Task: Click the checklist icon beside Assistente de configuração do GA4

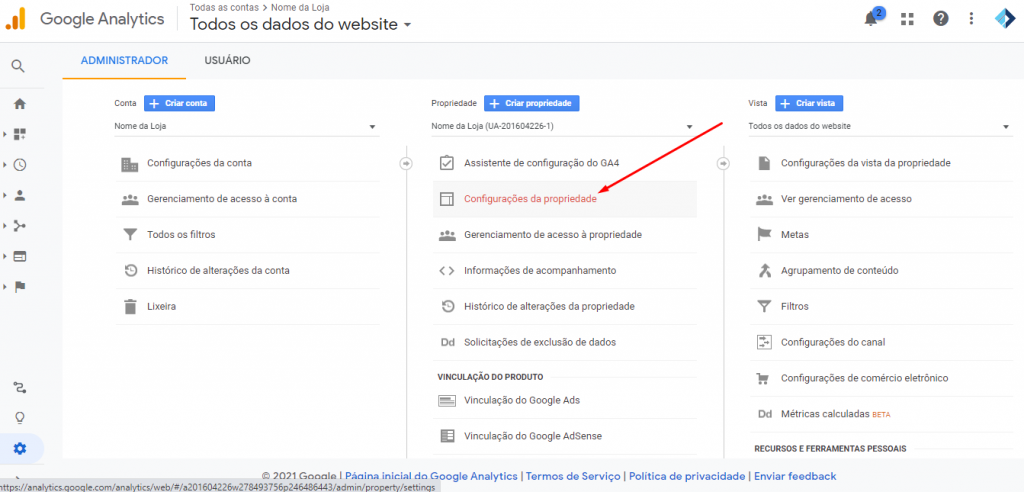Action: (x=447, y=163)
